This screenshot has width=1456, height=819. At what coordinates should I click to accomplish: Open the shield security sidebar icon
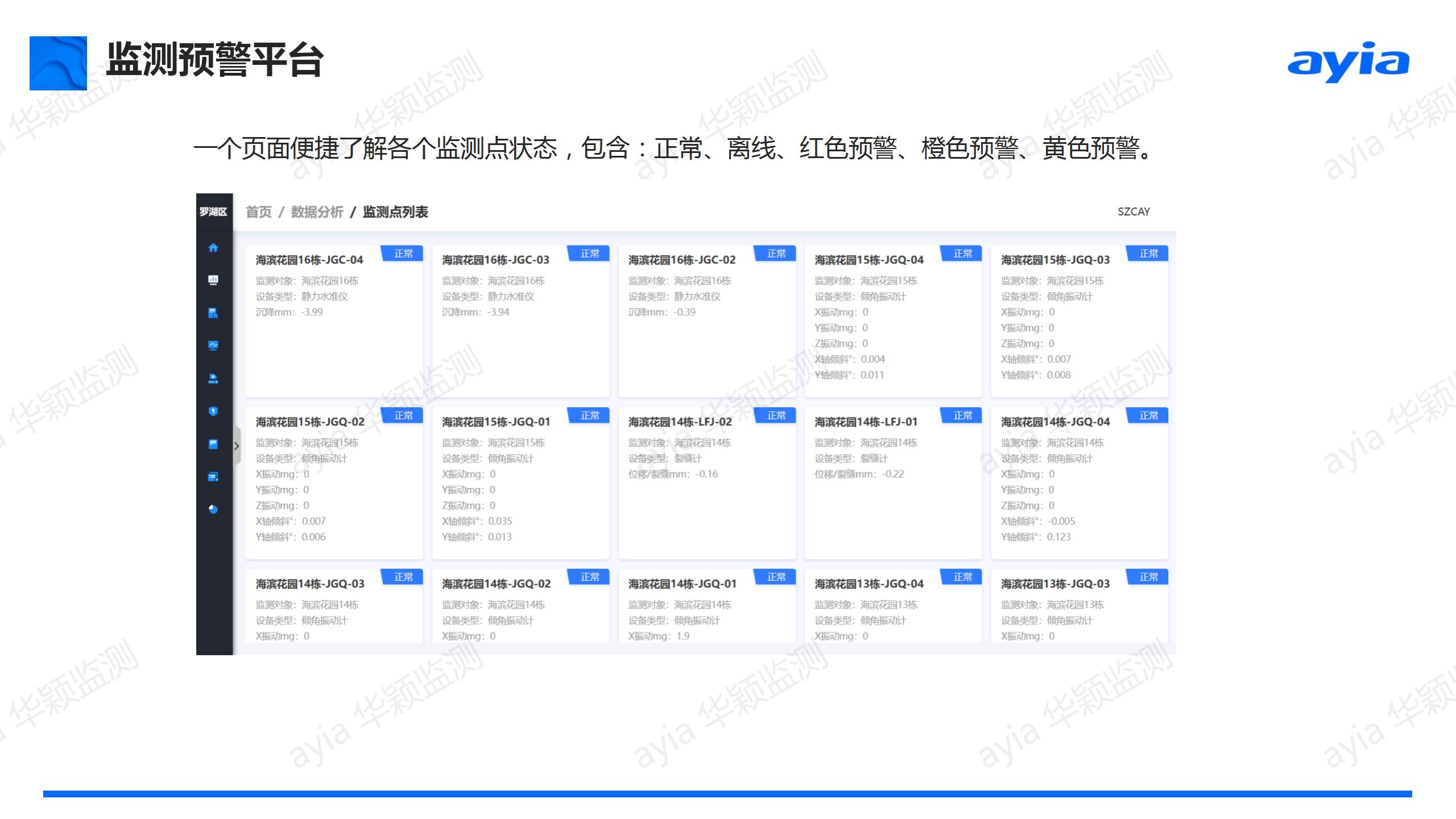tap(213, 411)
